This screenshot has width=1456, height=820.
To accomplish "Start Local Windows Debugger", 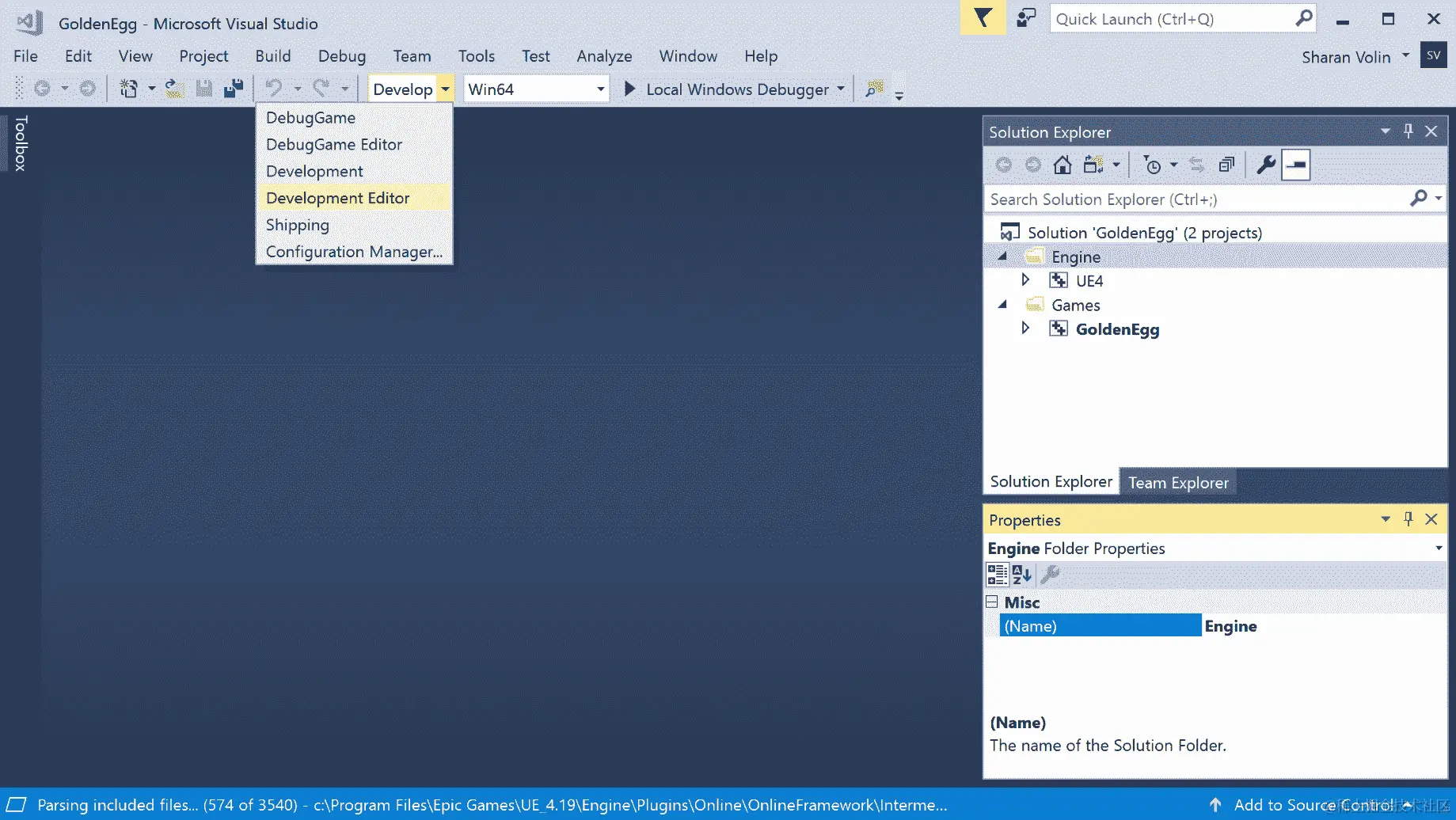I will click(727, 89).
